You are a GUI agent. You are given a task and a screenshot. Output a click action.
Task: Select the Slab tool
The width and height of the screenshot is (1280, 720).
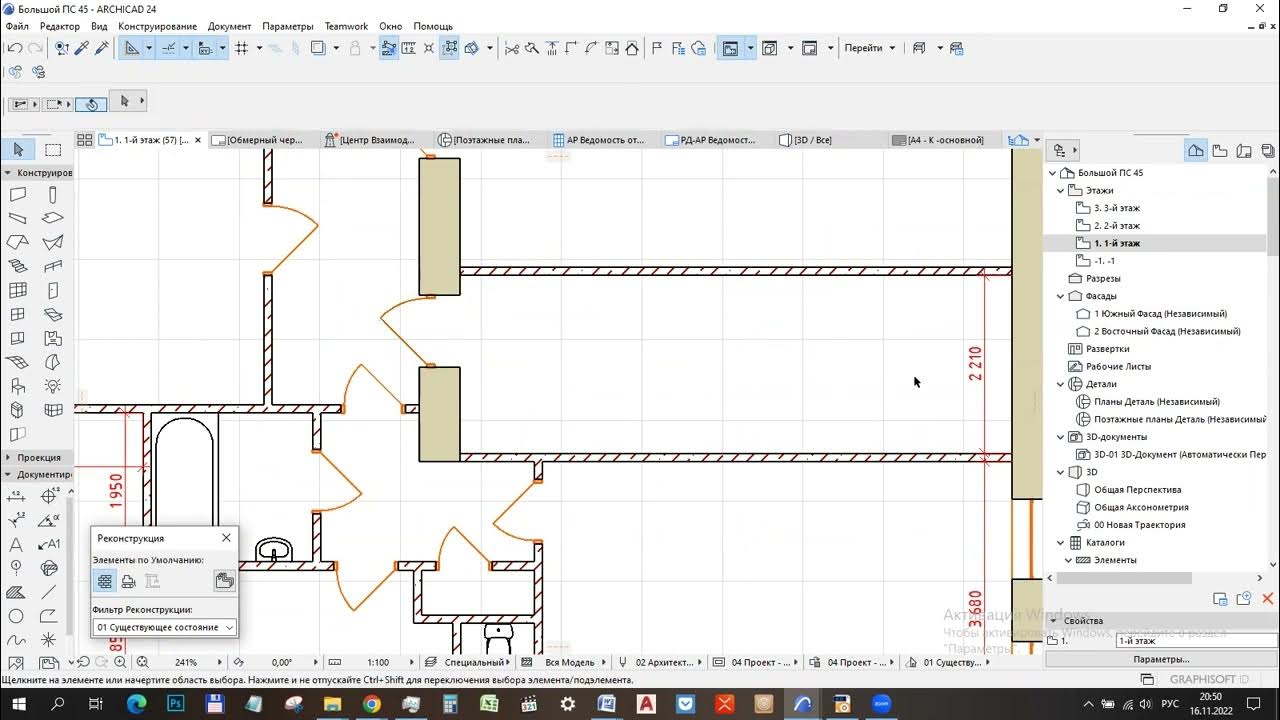click(53, 219)
